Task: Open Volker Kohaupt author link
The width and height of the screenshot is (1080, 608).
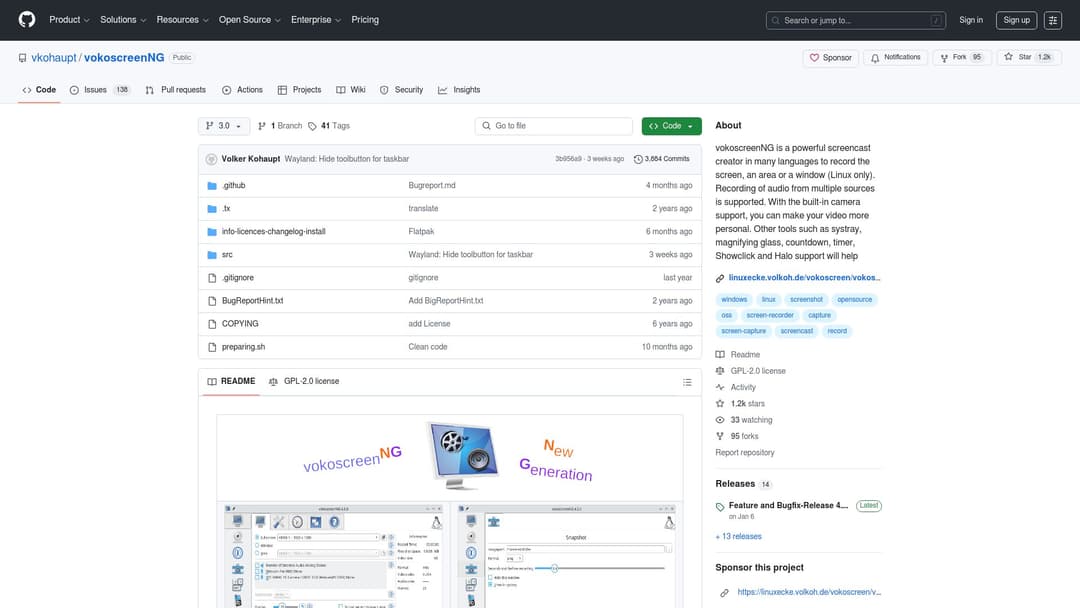Action: pyautogui.click(x=251, y=159)
